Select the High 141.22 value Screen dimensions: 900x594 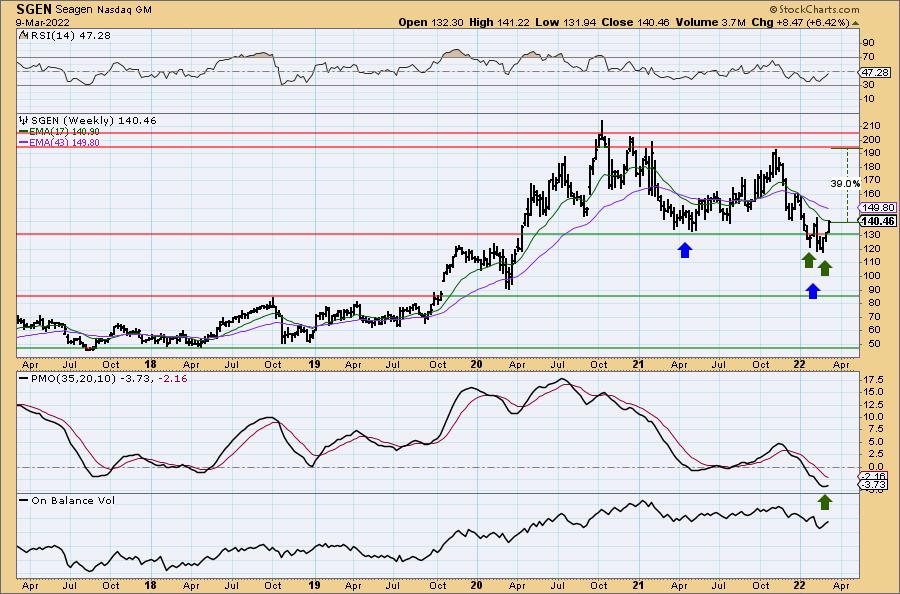pos(500,22)
